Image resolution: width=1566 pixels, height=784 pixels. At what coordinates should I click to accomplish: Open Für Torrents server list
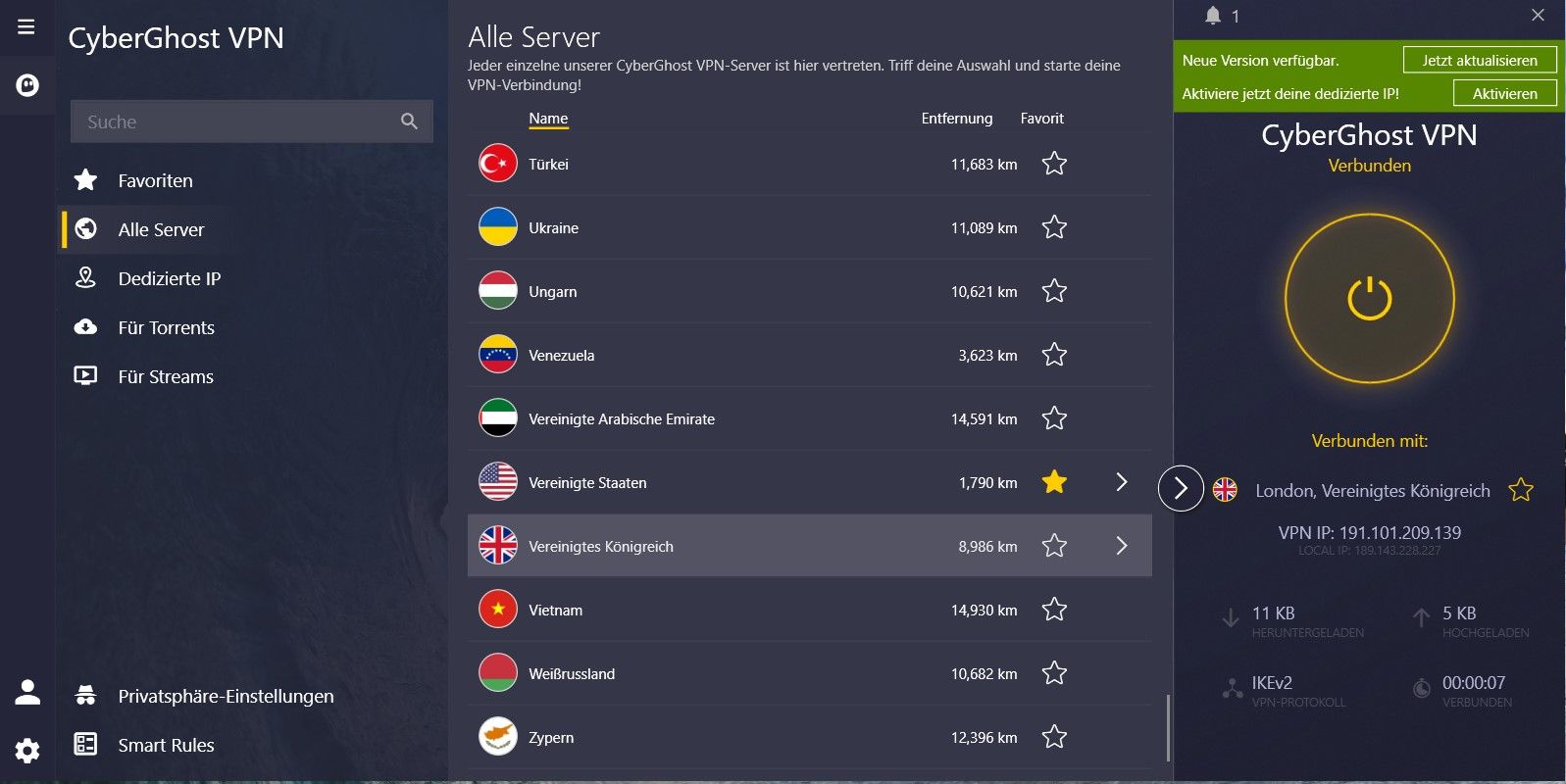pyautogui.click(x=166, y=327)
